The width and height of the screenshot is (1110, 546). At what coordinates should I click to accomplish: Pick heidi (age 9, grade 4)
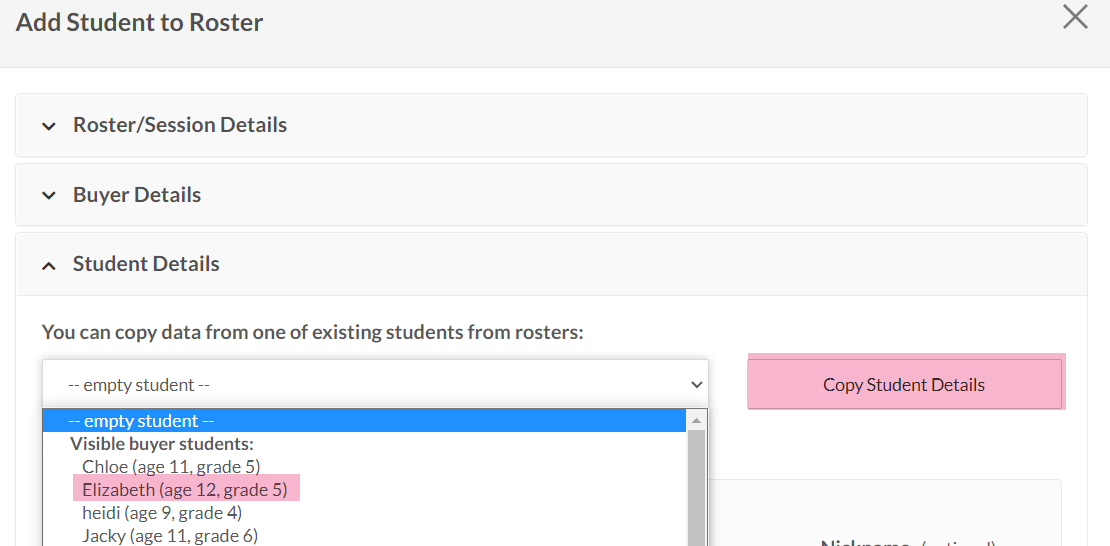click(x=162, y=512)
